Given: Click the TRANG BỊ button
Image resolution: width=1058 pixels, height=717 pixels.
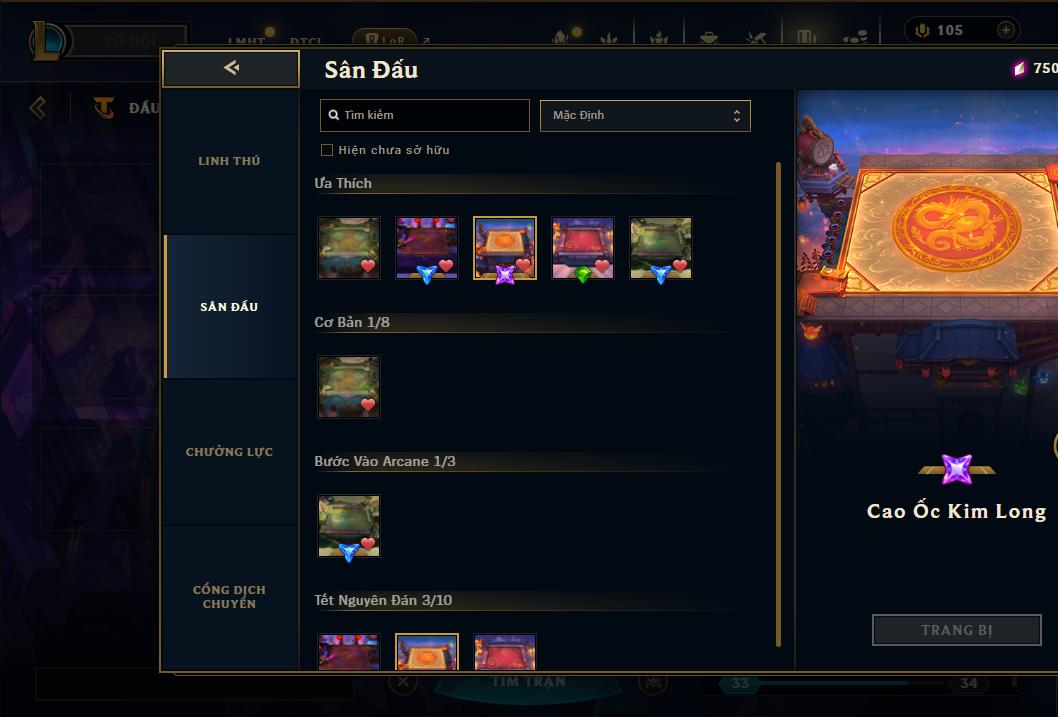Looking at the screenshot, I should pyautogui.click(x=957, y=630).
